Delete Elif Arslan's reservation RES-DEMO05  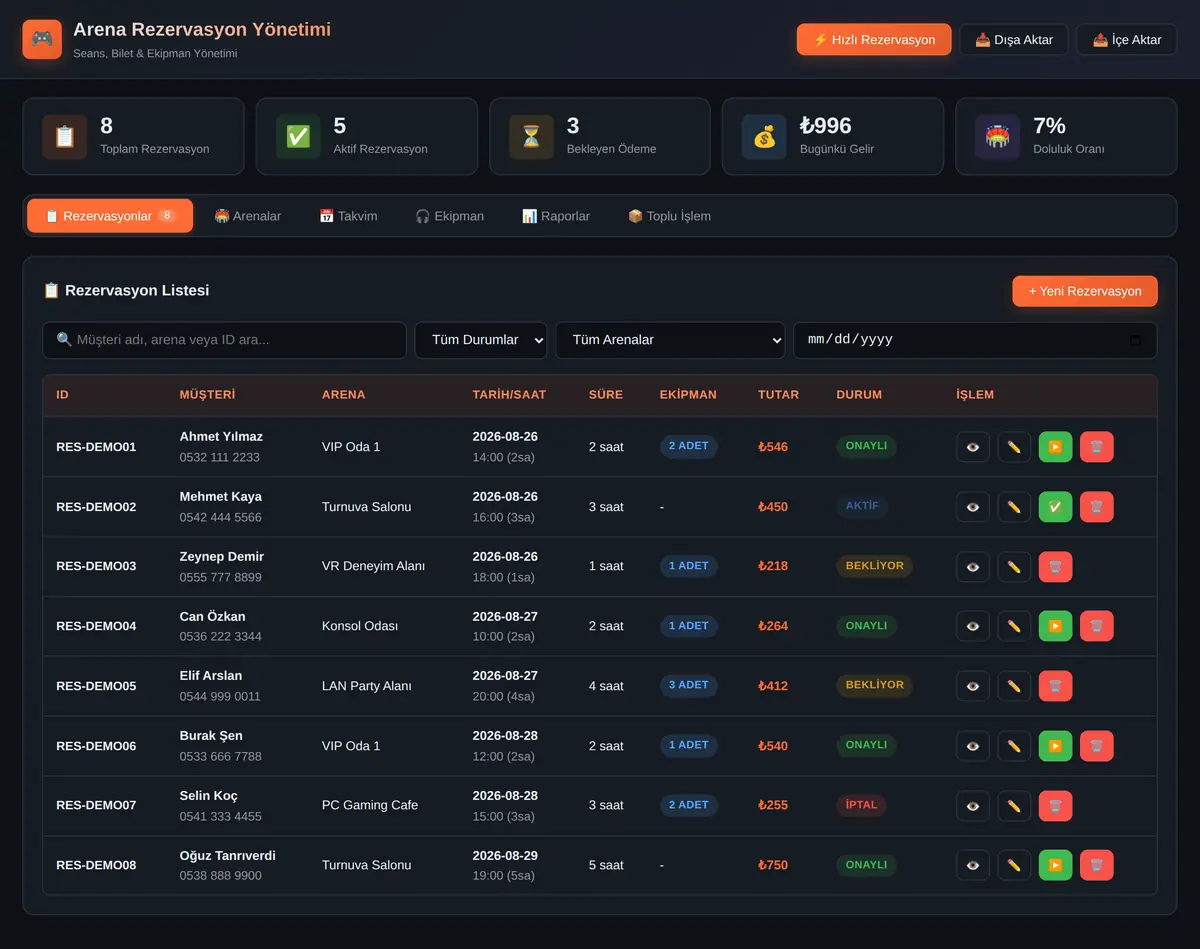pos(1055,686)
